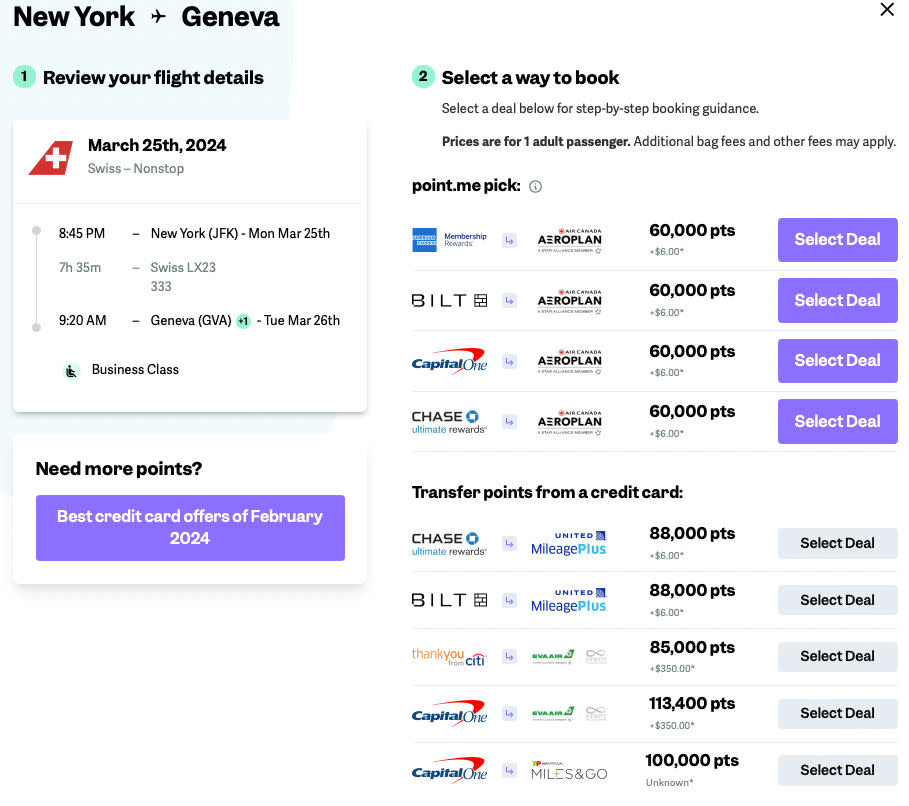Click the +1 day badge next to Geneva (GVA)
Image resolution: width=909 pixels, height=806 pixels.
[x=243, y=321]
